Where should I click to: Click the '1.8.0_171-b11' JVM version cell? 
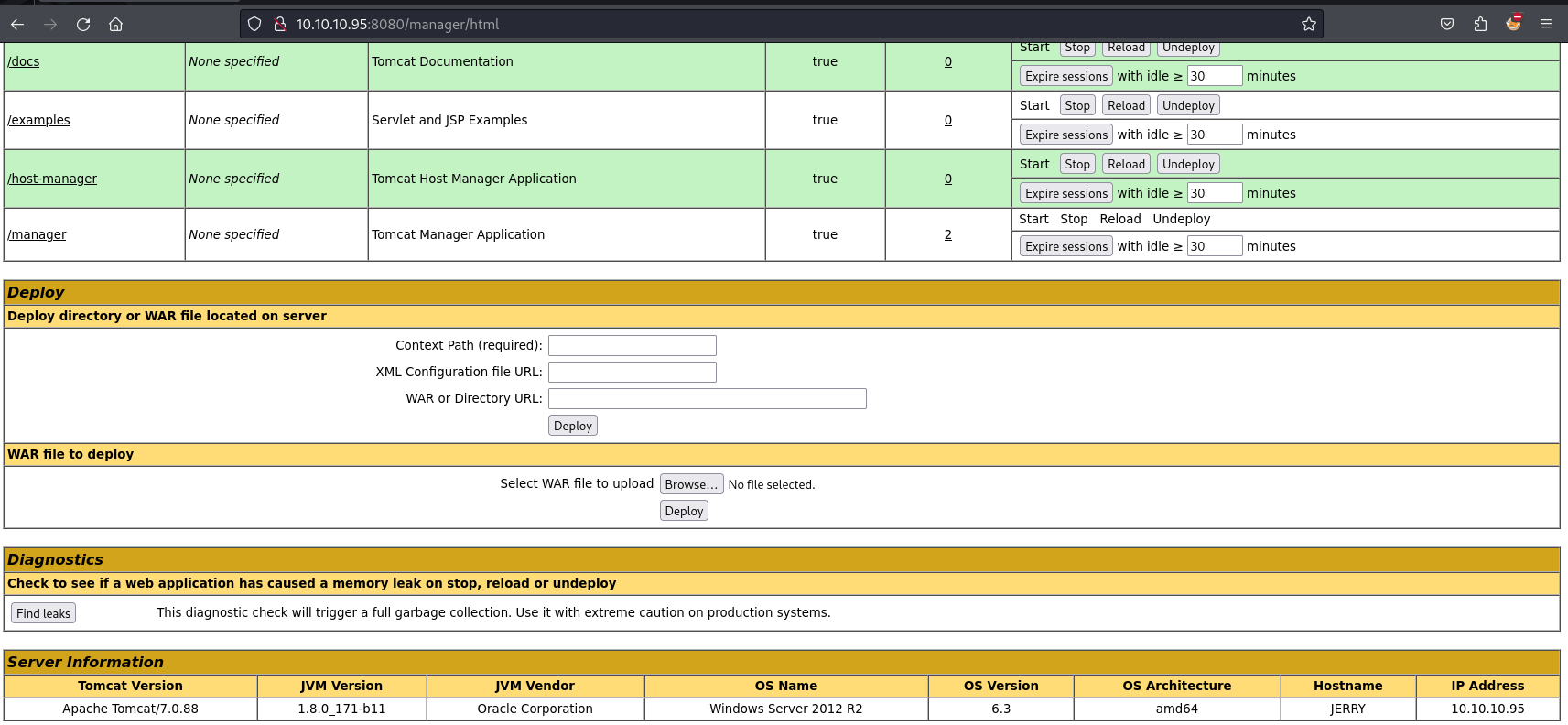pyautogui.click(x=341, y=709)
